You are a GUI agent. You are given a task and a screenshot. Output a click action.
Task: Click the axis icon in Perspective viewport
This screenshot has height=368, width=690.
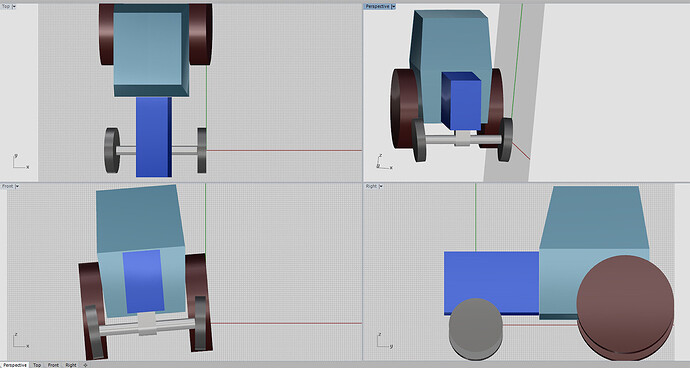(x=384, y=162)
